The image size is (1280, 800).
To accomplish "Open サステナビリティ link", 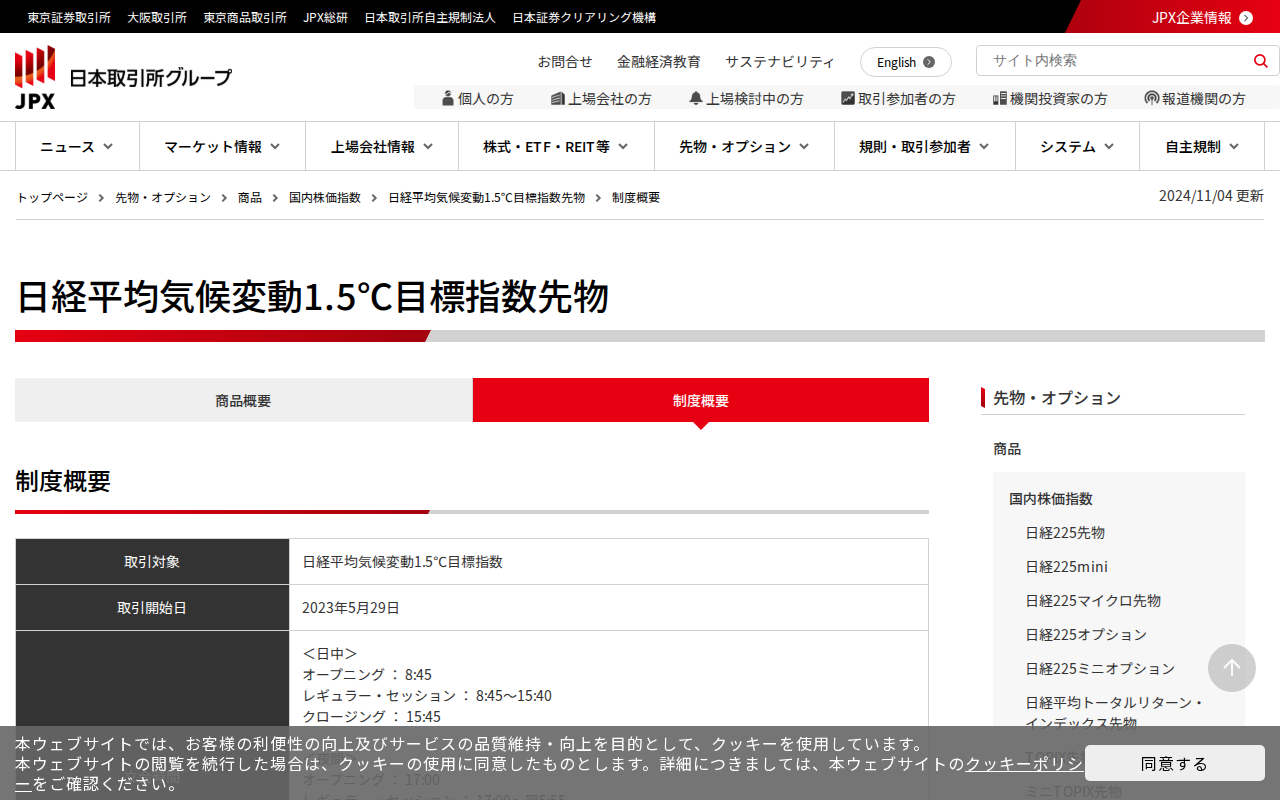I will tap(780, 61).
